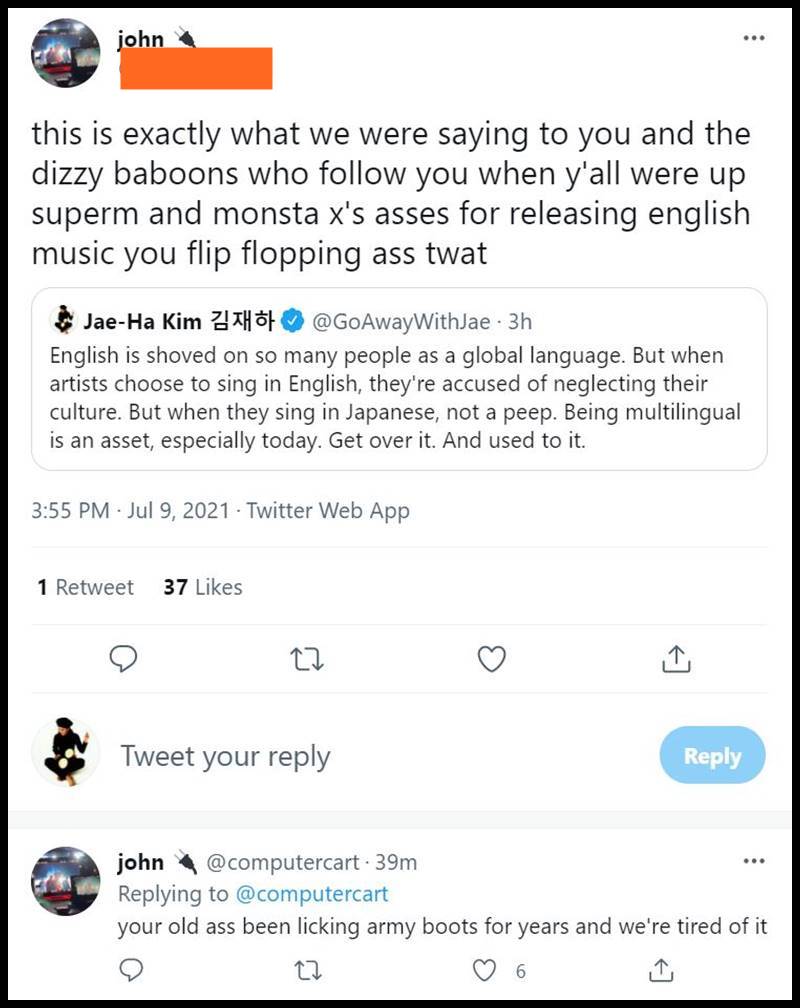Click the @computercart mention in Replying to
The height and width of the screenshot is (1008, 800).
click(310, 893)
